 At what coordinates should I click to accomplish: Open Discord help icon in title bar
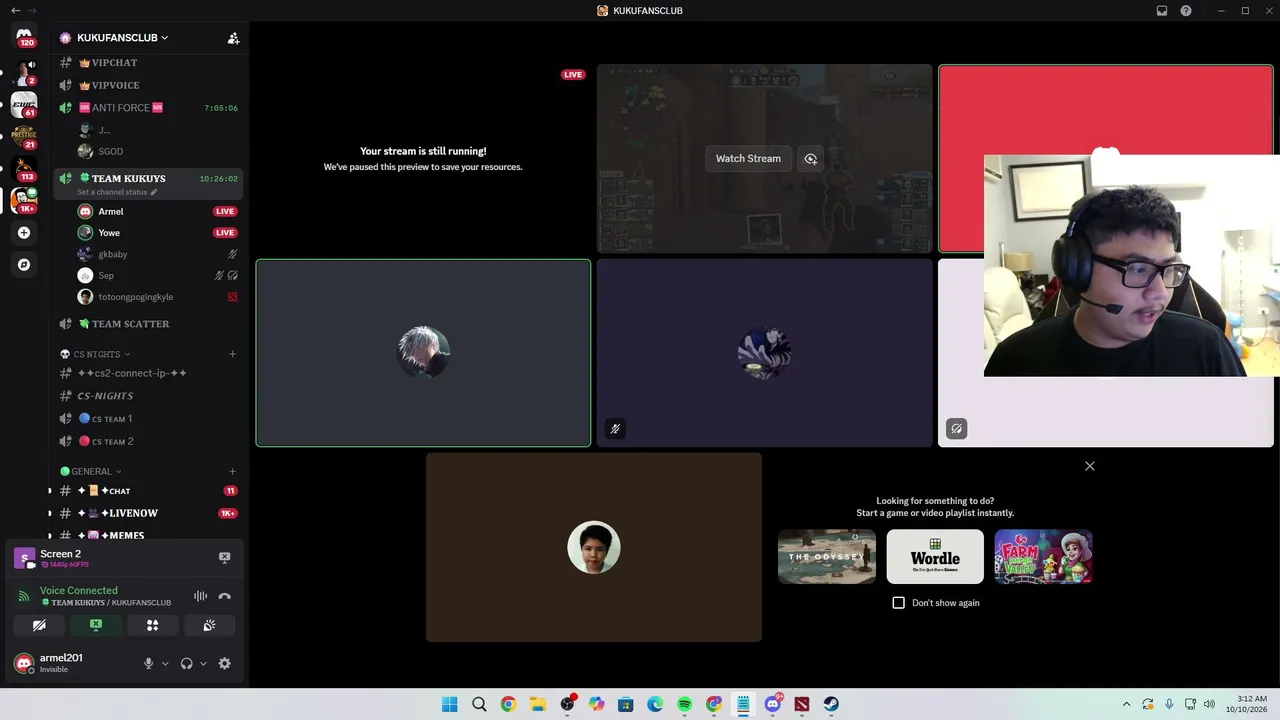[x=1186, y=11]
